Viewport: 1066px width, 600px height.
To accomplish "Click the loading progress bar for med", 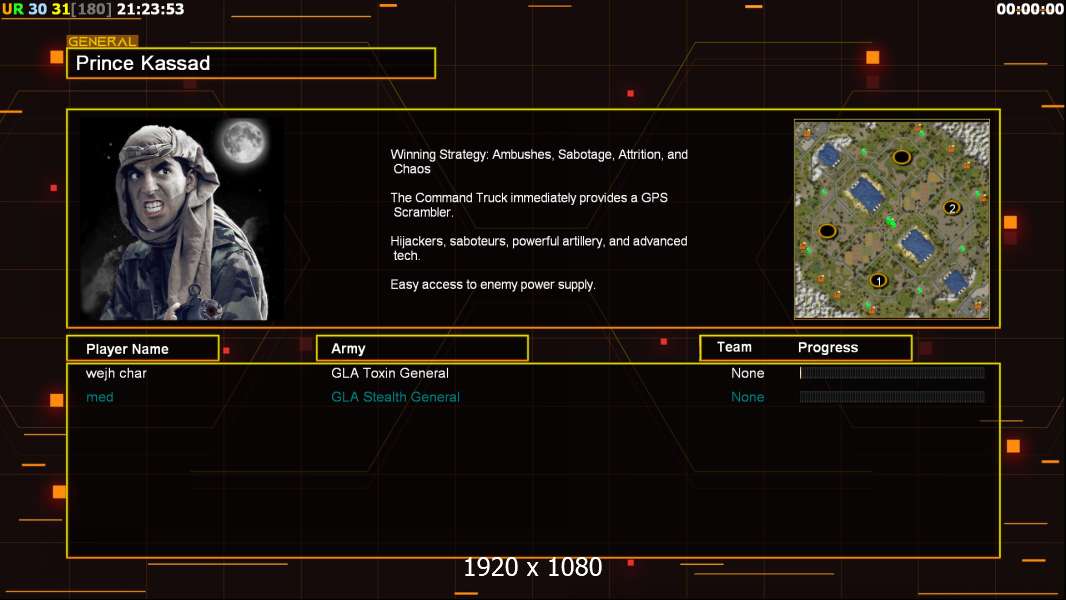I will click(x=892, y=396).
